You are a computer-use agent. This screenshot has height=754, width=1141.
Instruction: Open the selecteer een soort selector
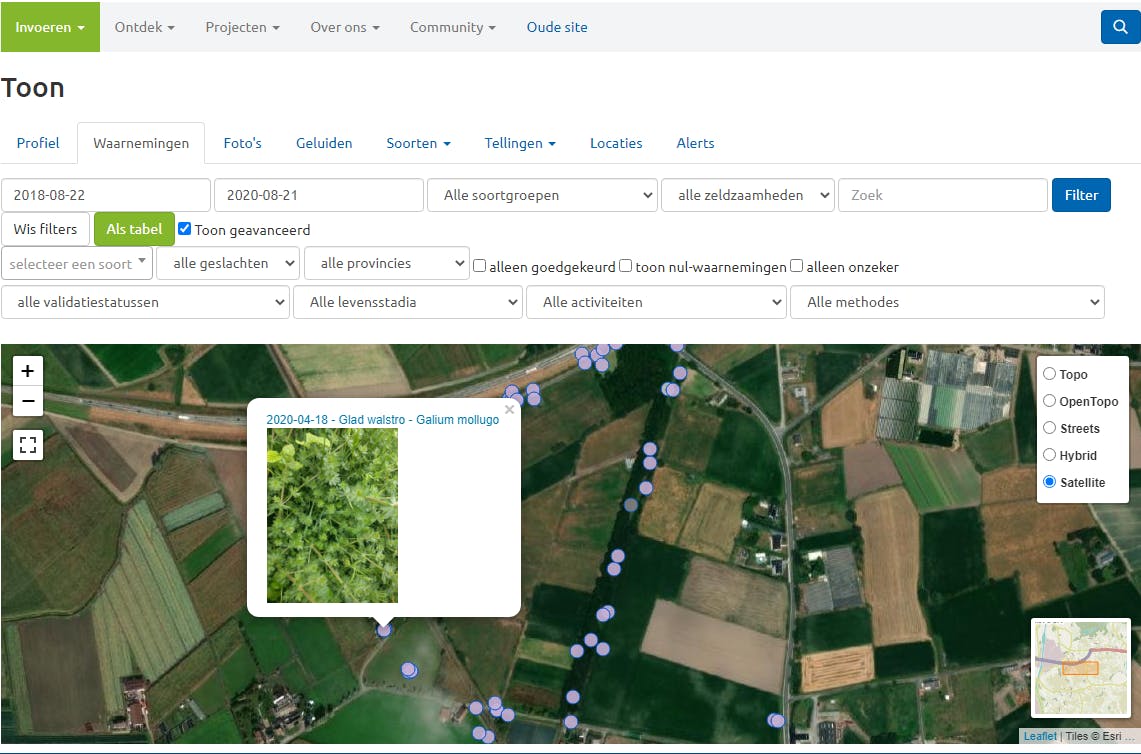pyautogui.click(x=77, y=263)
